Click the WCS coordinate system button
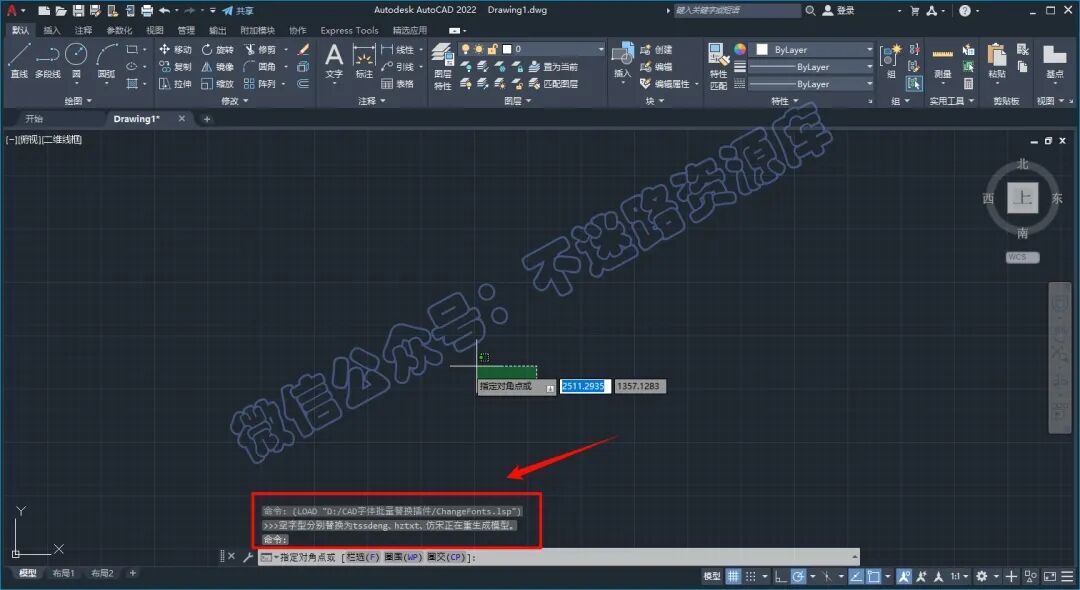Image resolution: width=1080 pixels, height=590 pixels. pos(1023,257)
